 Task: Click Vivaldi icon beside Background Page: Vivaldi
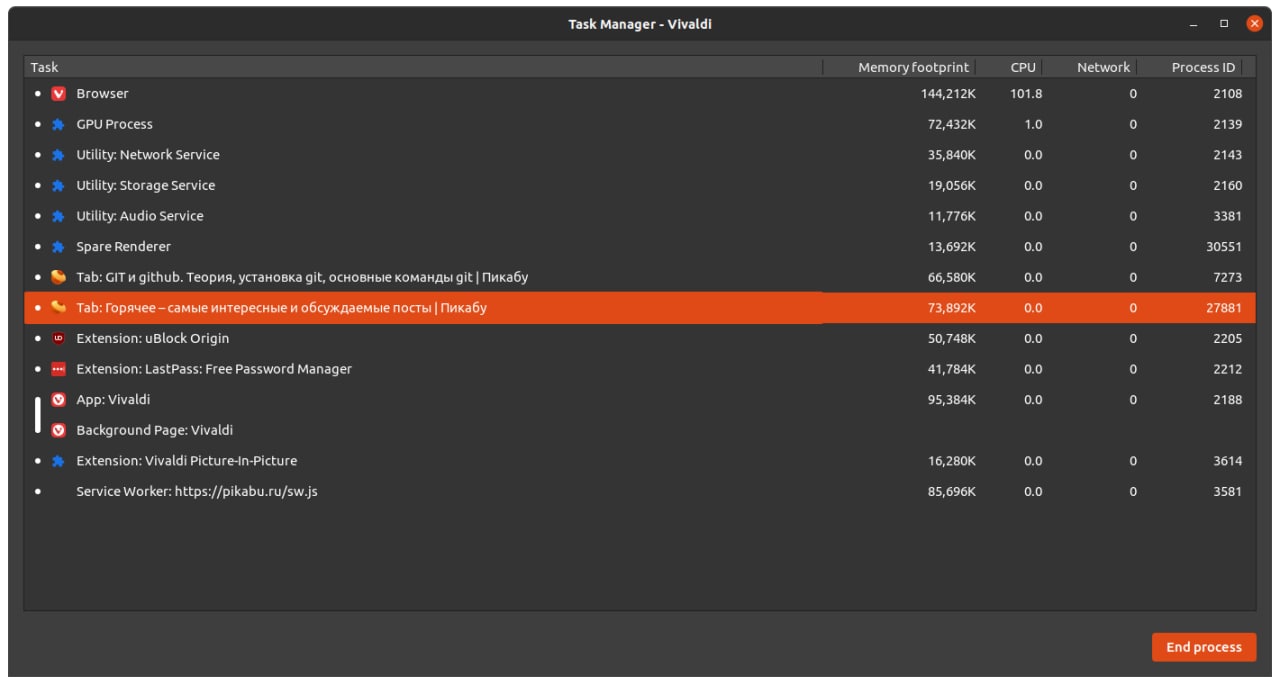point(58,430)
